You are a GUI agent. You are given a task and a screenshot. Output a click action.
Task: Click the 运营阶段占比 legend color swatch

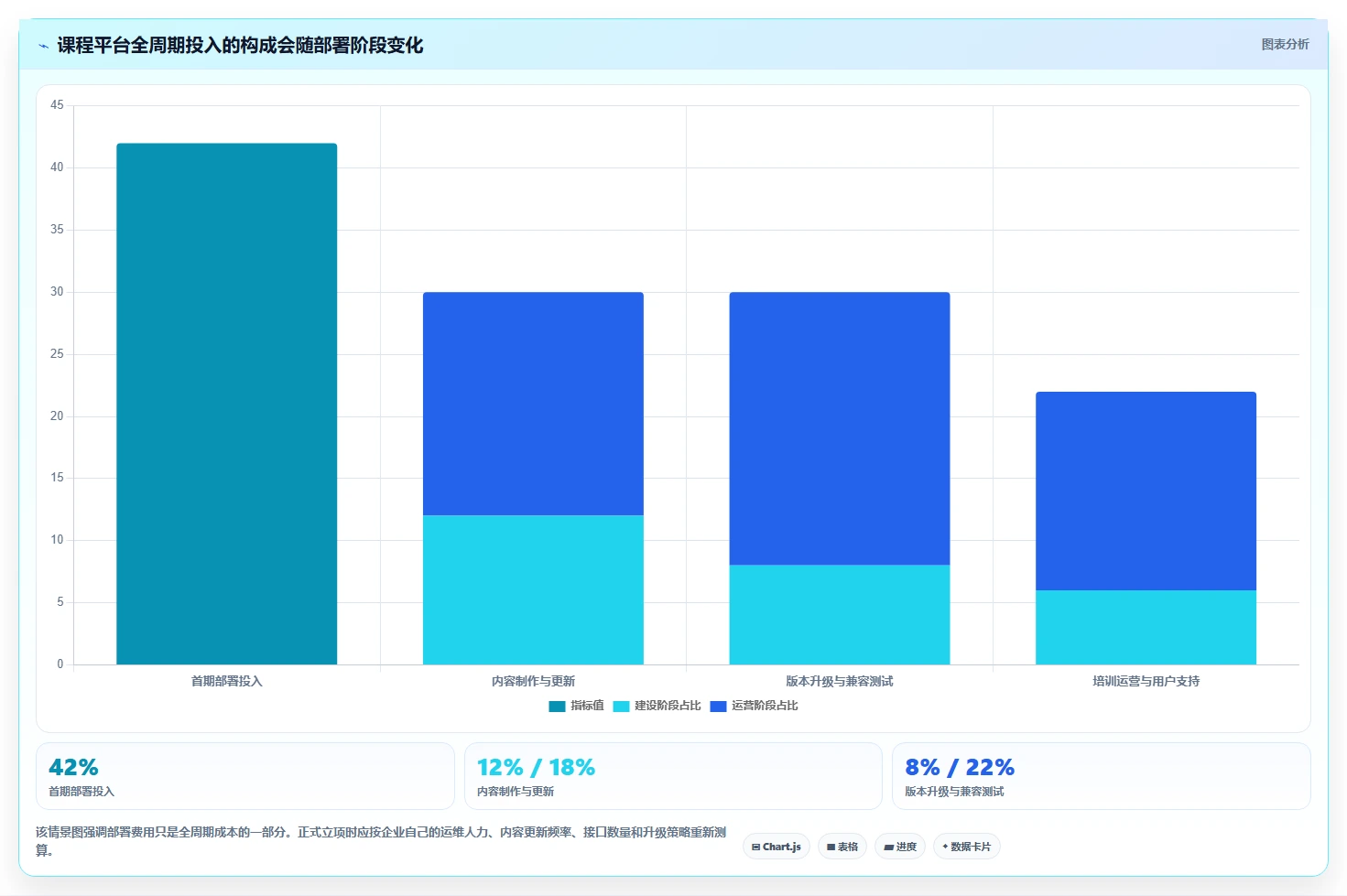point(718,706)
